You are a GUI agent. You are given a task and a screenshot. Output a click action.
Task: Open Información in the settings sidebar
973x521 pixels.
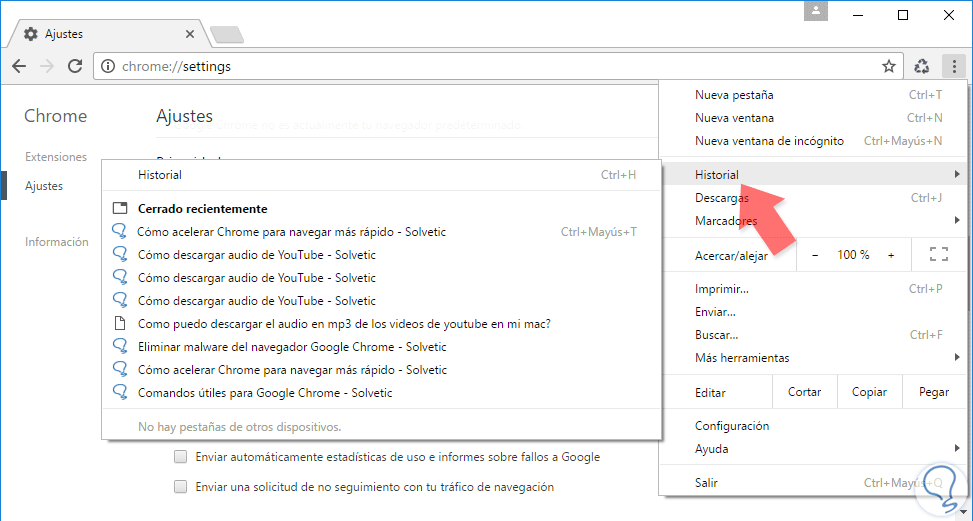coord(56,242)
